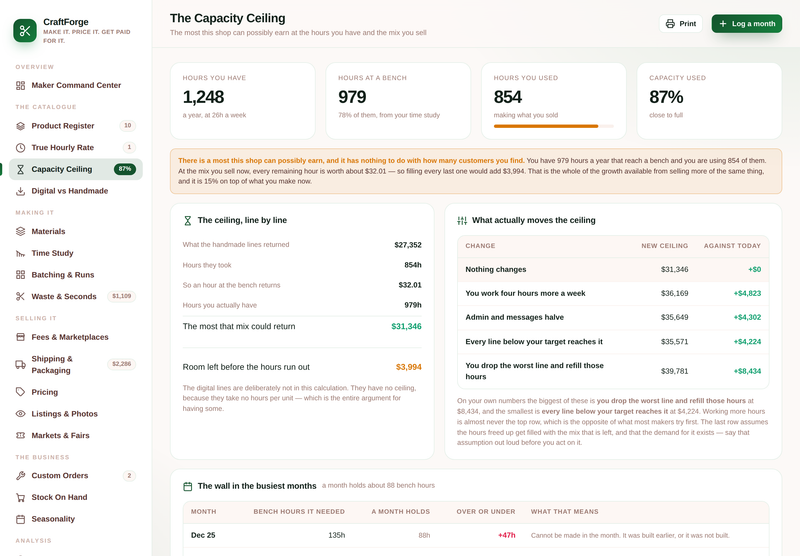Click the Pricing tag icon
This screenshot has height=556, width=800.
click(x=20, y=392)
